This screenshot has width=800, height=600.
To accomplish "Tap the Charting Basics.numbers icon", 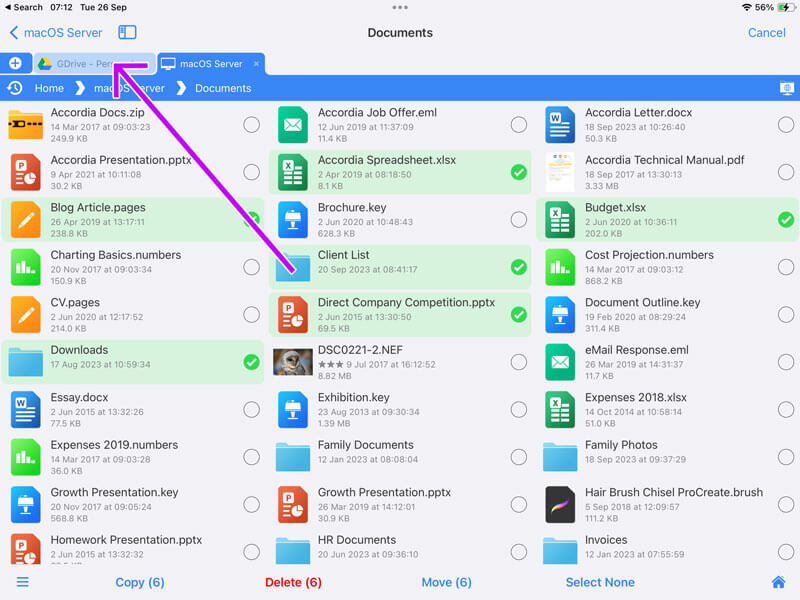I will click(26, 267).
